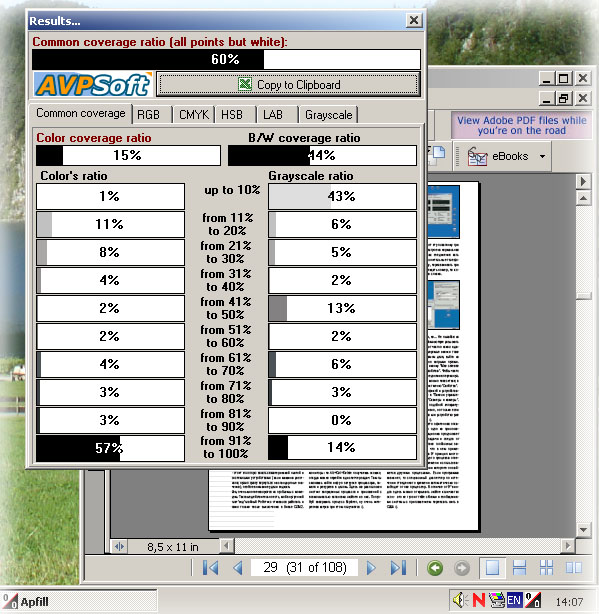The width and height of the screenshot is (599, 614).
Task: Click the volume tray icon
Action: pyautogui.click(x=461, y=600)
